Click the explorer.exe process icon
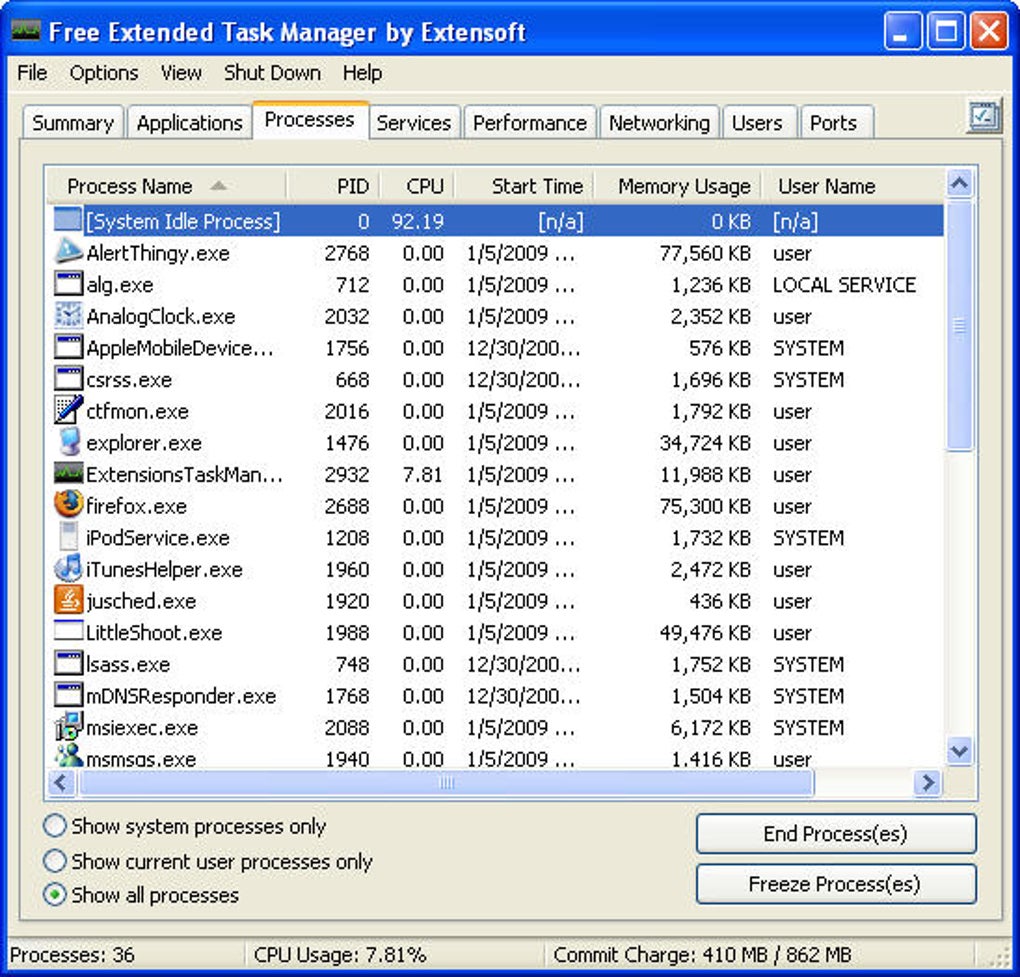Image resolution: width=1020 pixels, height=977 pixels. tap(68, 442)
